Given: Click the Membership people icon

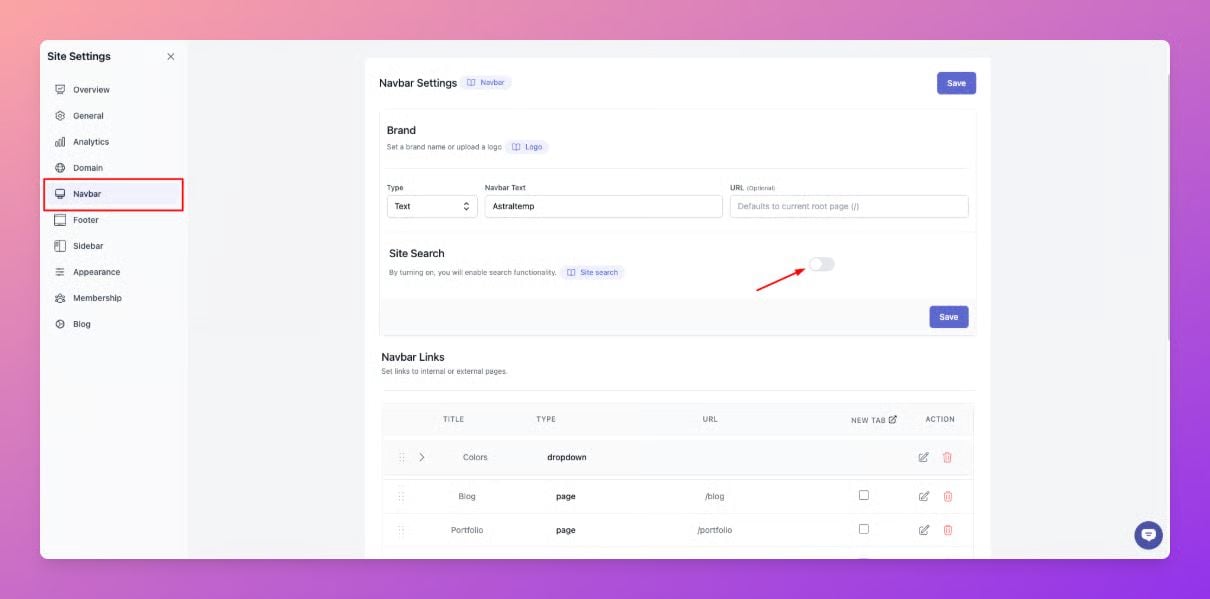Looking at the screenshot, I should click(x=60, y=298).
